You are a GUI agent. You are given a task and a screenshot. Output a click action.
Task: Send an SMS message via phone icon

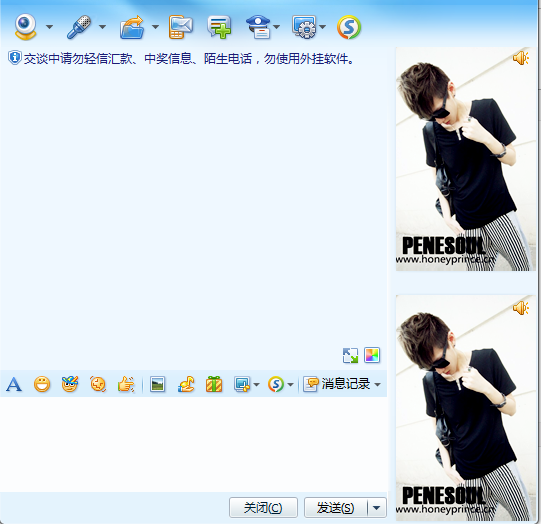180,27
